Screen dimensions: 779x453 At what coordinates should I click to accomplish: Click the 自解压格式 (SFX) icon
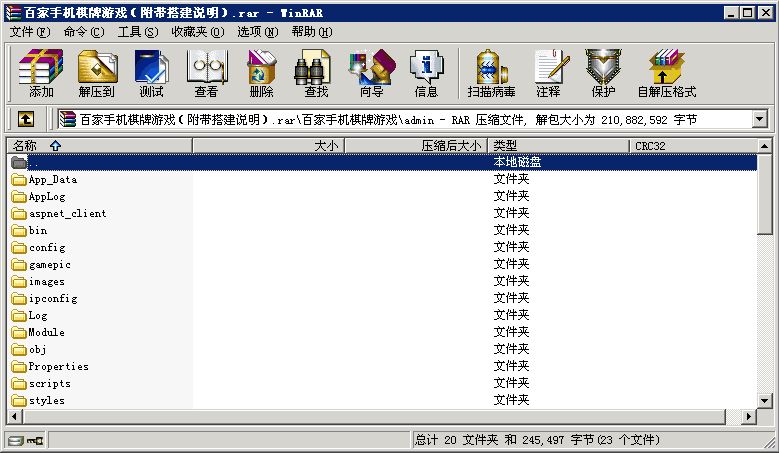pyautogui.click(x=666, y=75)
